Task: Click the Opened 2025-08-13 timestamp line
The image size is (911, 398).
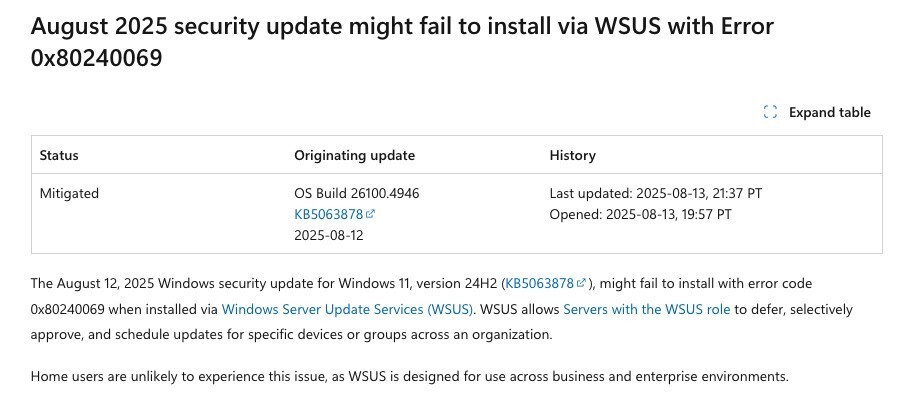Action: (x=640, y=214)
